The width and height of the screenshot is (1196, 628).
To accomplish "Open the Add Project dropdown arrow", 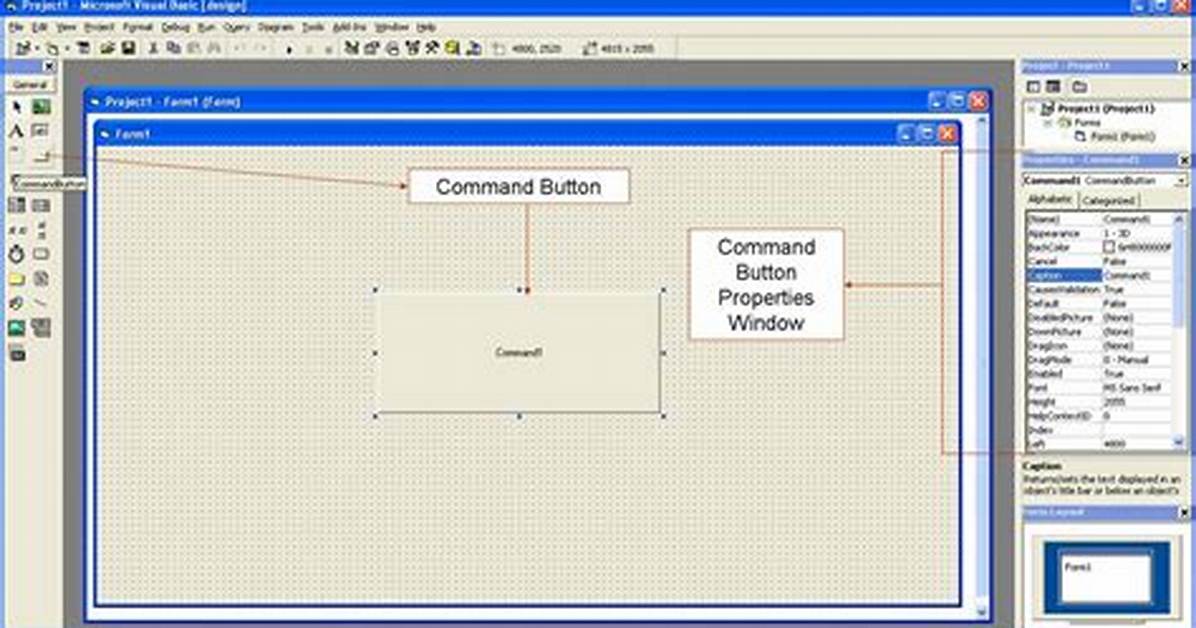I will coord(37,49).
